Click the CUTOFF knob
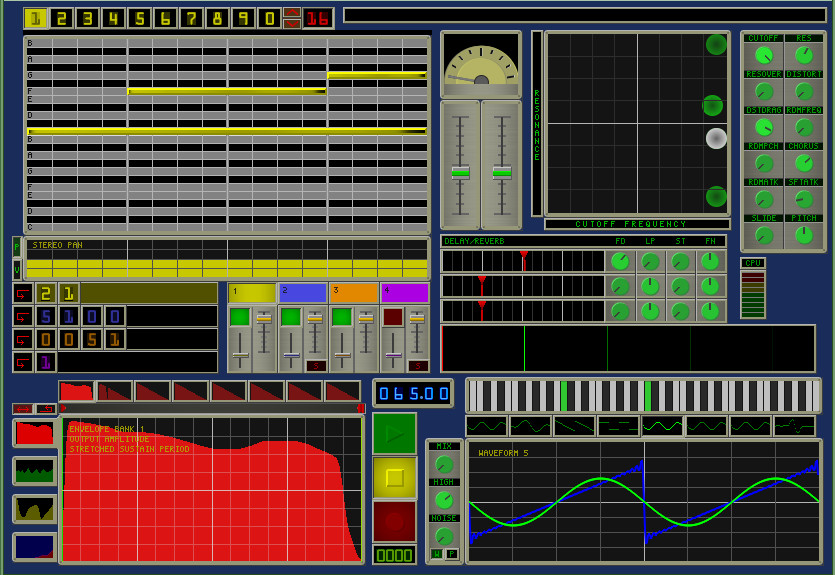This screenshot has height=575, width=835. point(764,55)
